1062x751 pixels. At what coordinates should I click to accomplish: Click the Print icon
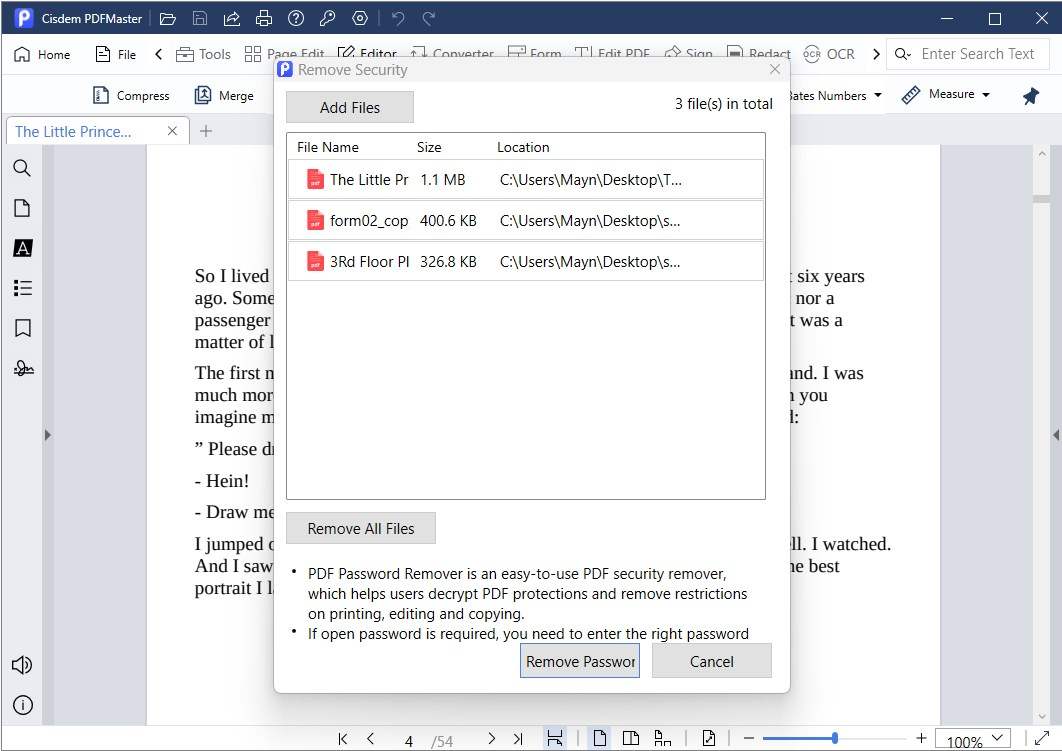[x=264, y=18]
